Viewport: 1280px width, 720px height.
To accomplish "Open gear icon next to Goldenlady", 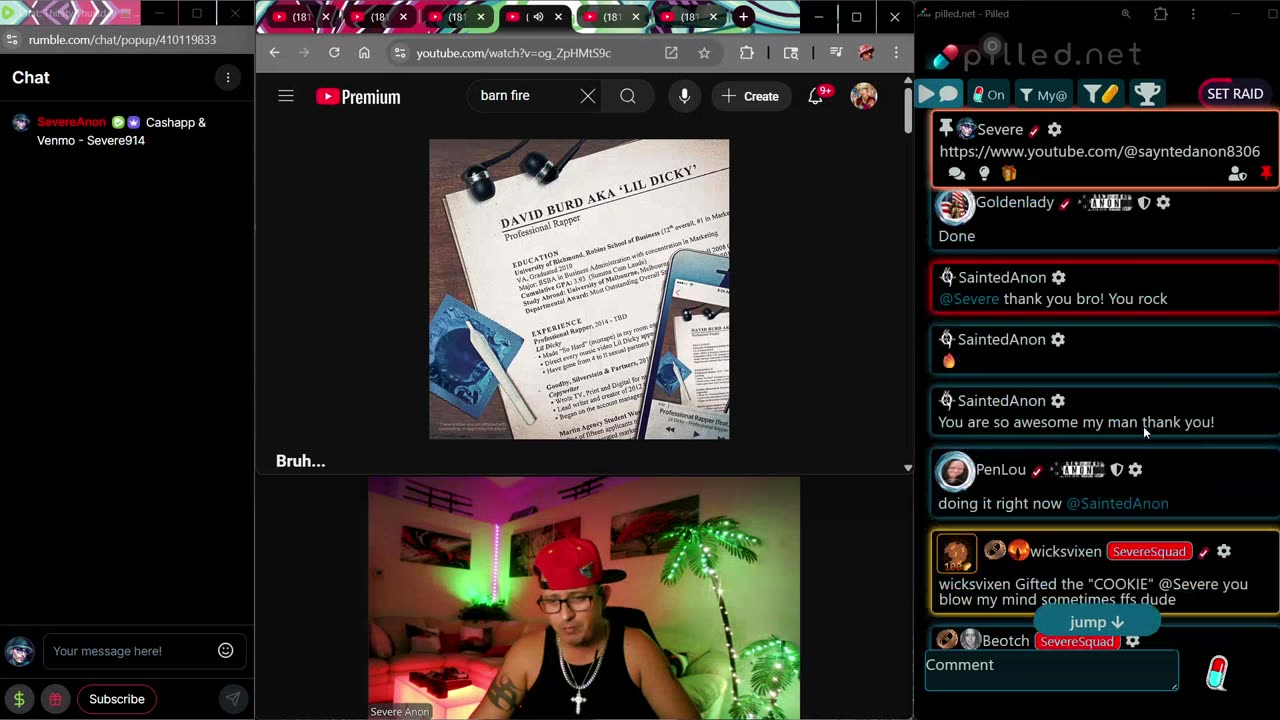I will [x=1163, y=202].
